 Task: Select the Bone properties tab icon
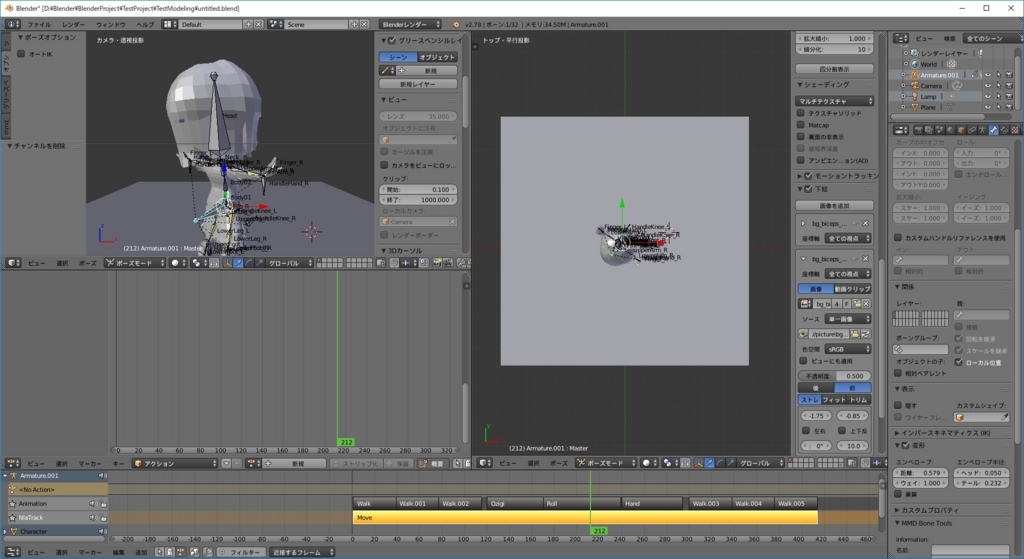point(993,130)
